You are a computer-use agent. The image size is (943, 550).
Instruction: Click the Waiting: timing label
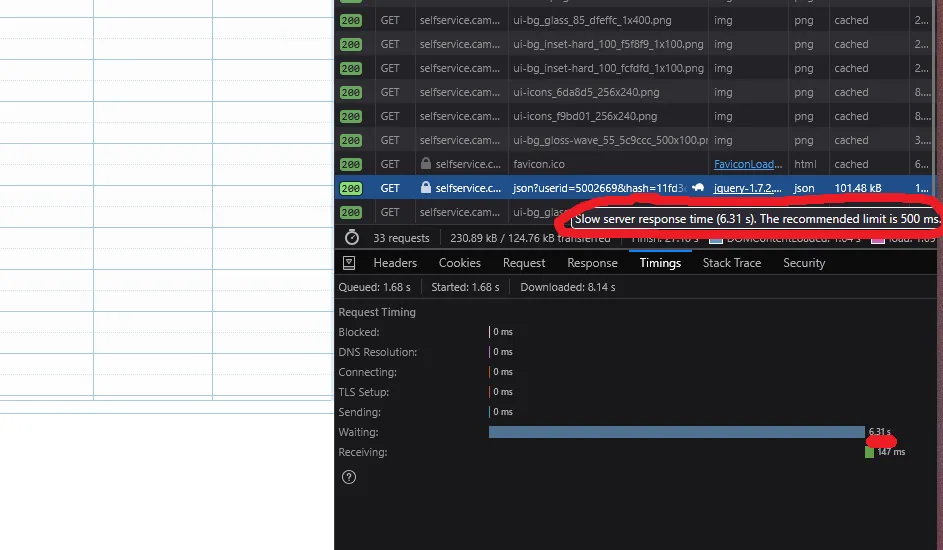coord(358,432)
